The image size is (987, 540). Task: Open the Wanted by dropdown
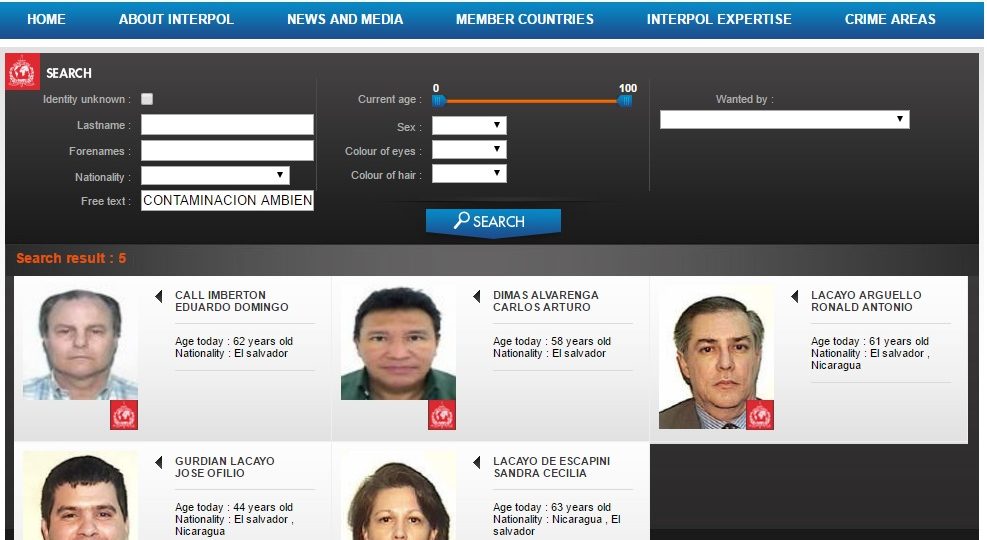[x=784, y=119]
